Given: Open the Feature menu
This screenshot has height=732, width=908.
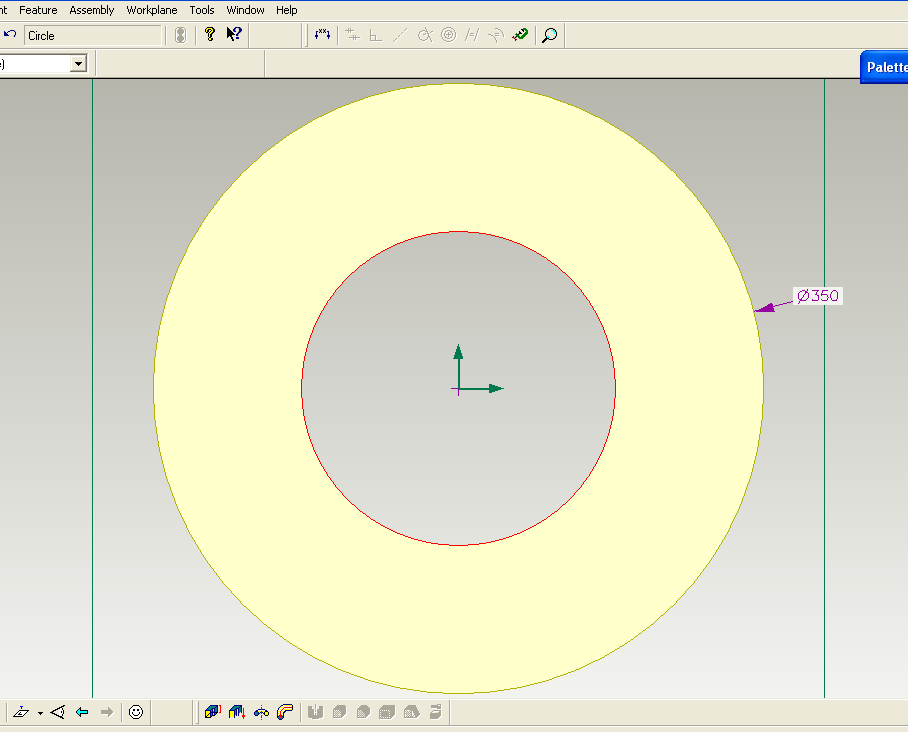Looking at the screenshot, I should (38, 10).
